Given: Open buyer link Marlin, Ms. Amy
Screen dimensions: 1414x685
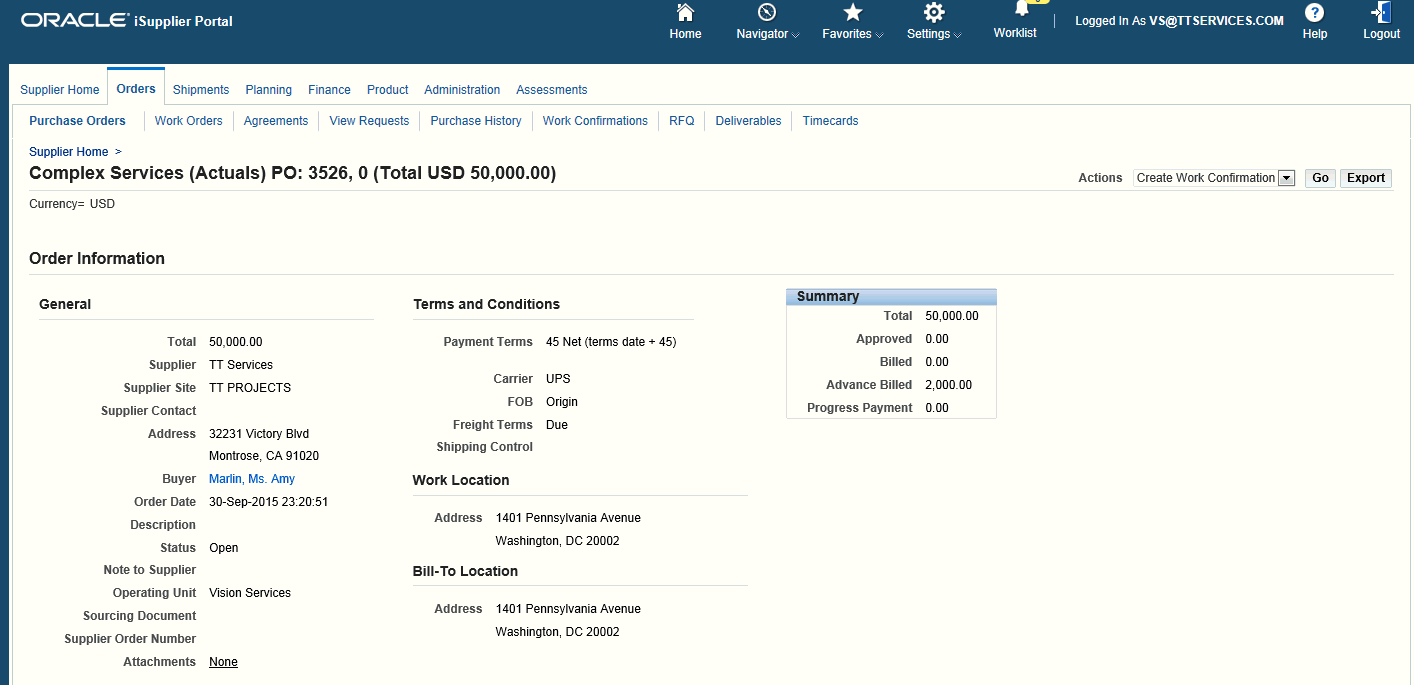Looking at the screenshot, I should click(252, 479).
